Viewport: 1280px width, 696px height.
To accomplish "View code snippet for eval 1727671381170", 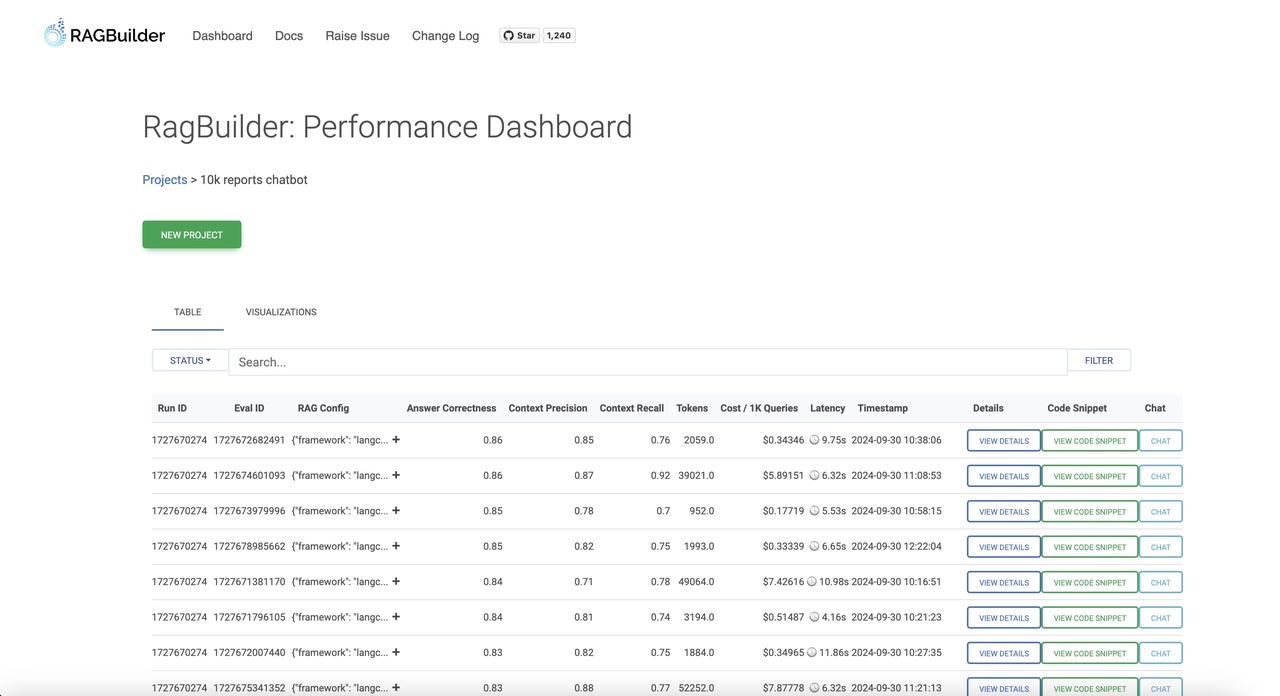I will (1090, 583).
